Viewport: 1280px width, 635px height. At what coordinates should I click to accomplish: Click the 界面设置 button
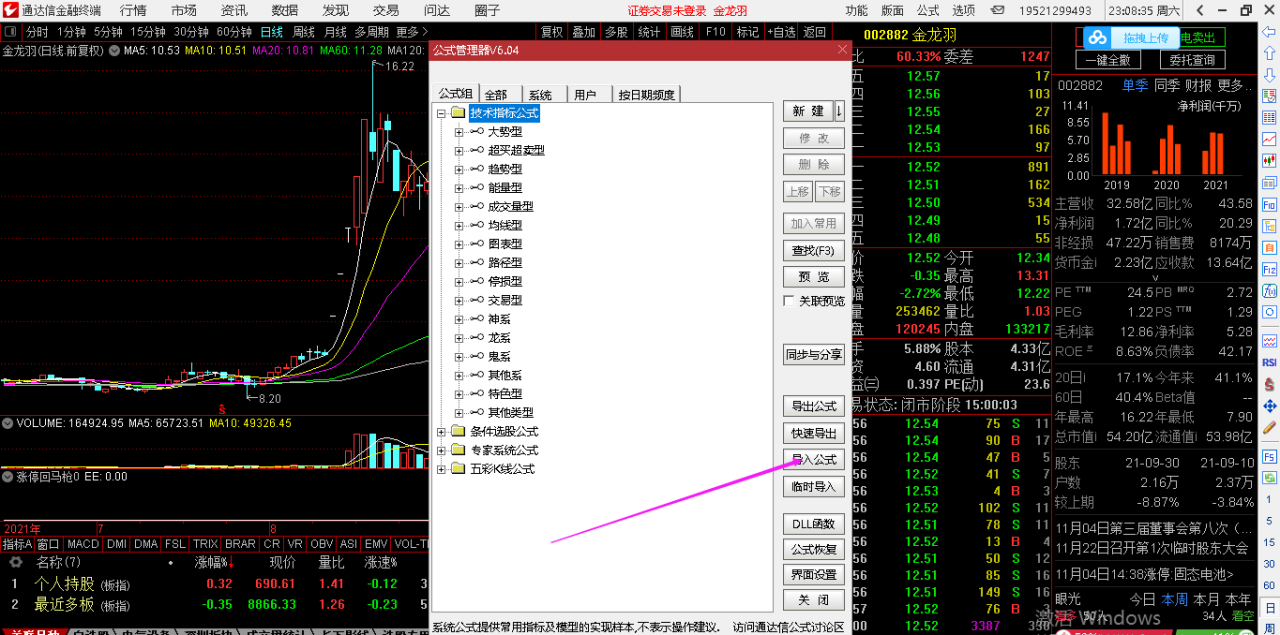pos(814,575)
